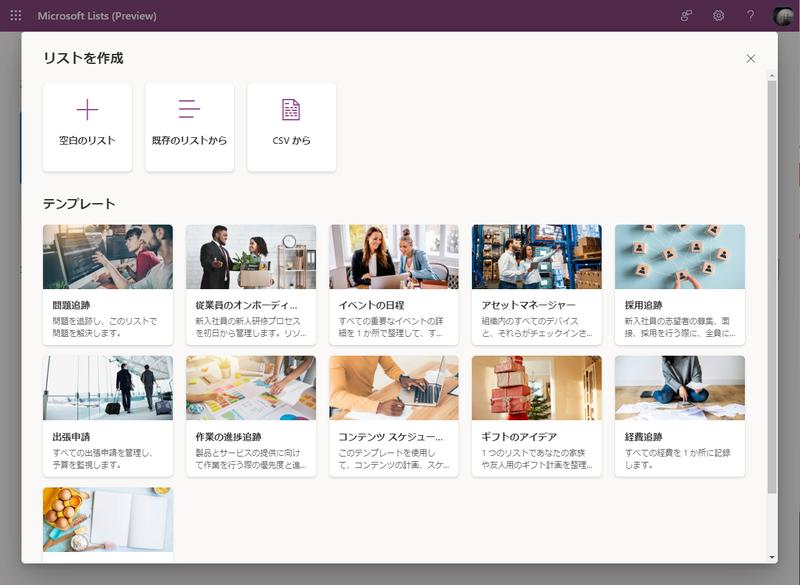Screen dimensions: 800x585
Task: Choose the イベントの日程 template
Action: (394, 284)
